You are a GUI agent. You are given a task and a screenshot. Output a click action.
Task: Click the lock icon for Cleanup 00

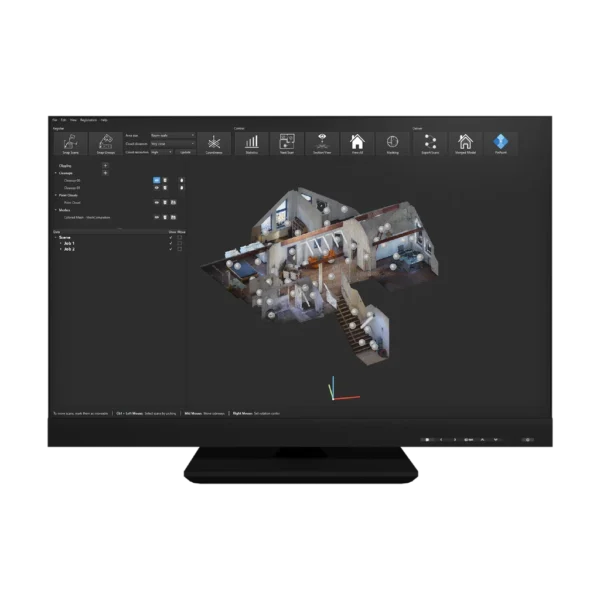(181, 180)
